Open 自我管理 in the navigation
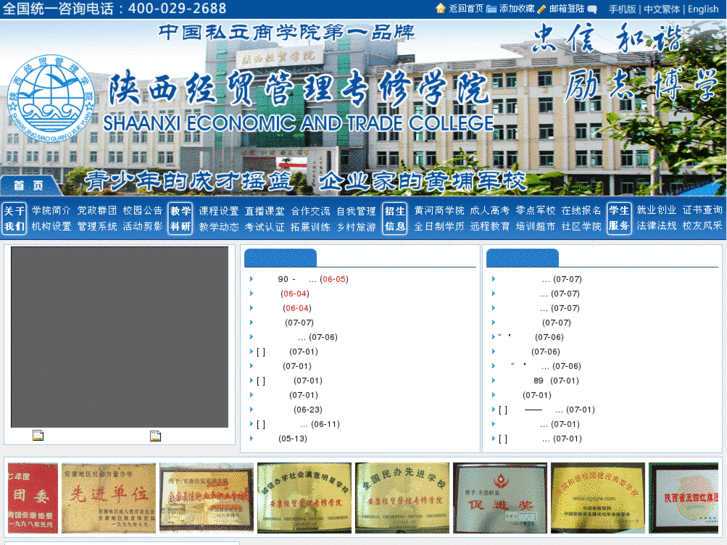The height and width of the screenshot is (545, 727). (x=356, y=211)
